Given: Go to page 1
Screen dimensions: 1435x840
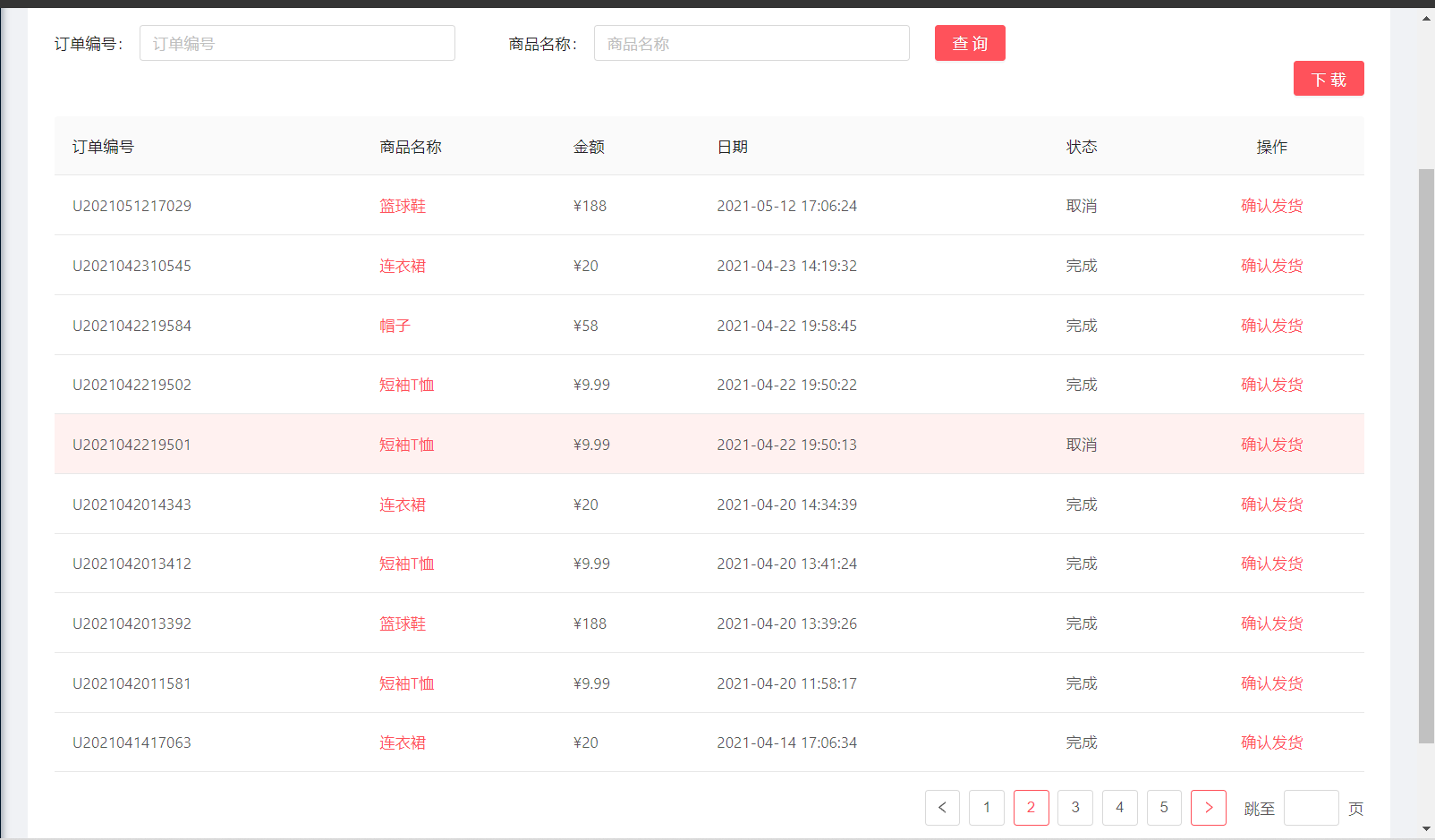Looking at the screenshot, I should click(x=987, y=808).
